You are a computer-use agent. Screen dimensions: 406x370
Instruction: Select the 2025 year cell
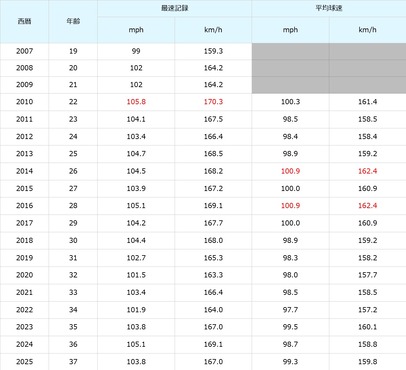(x=24, y=362)
